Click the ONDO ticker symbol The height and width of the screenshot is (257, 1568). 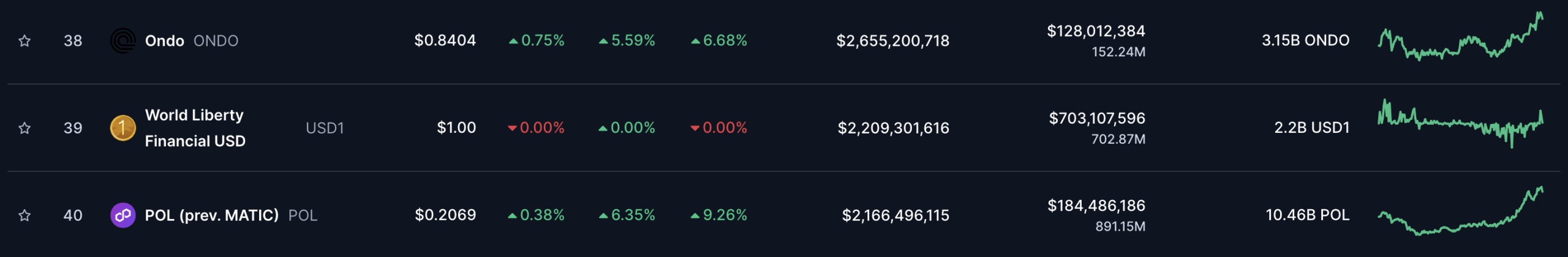tap(216, 41)
